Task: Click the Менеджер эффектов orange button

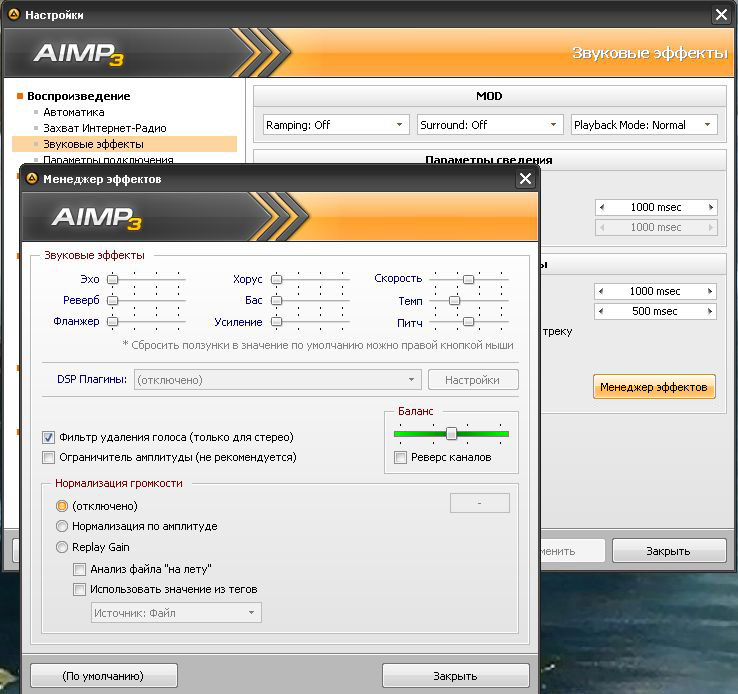Action: coord(654,387)
